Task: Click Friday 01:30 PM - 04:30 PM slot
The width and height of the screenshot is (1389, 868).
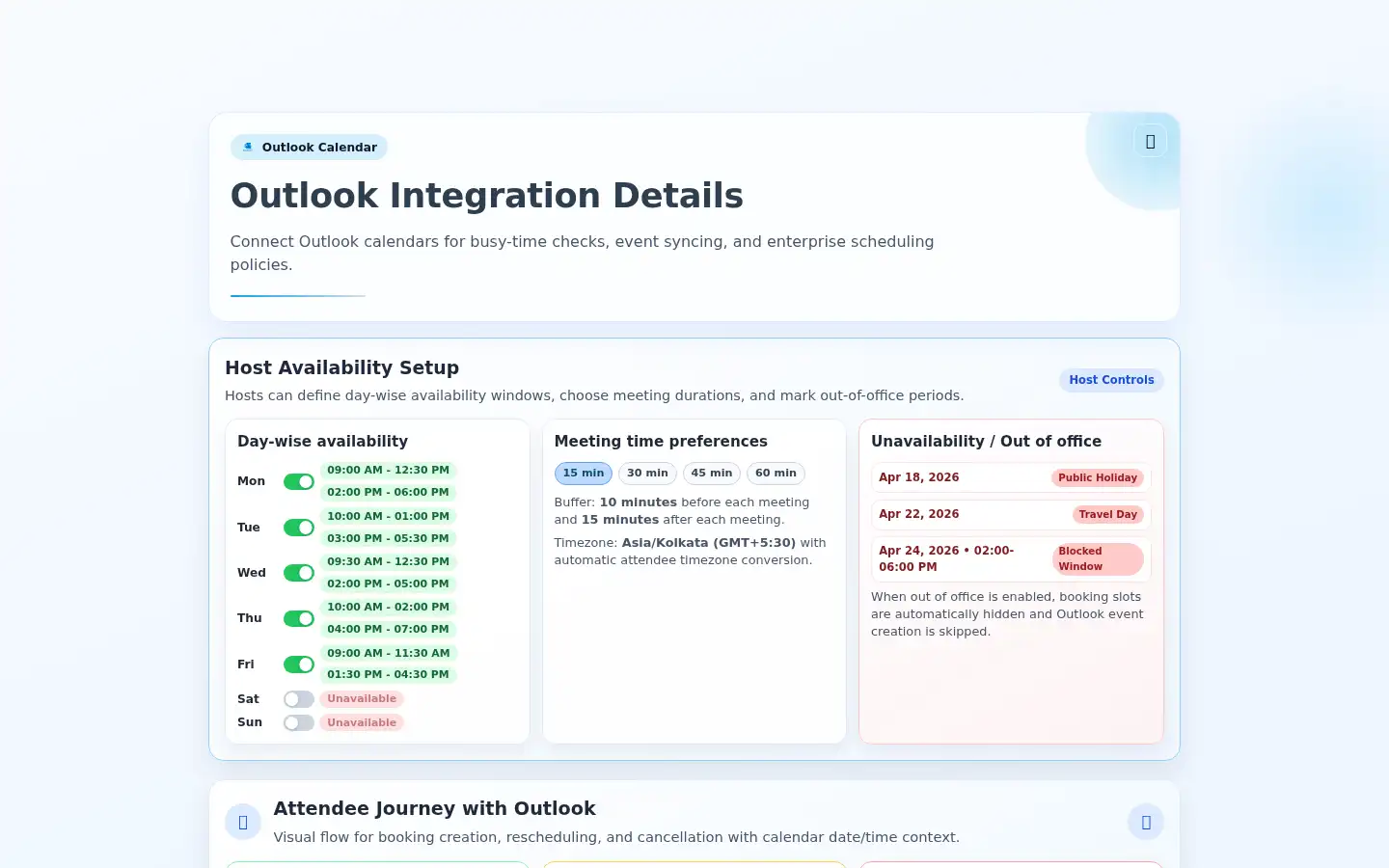Action: [388, 674]
